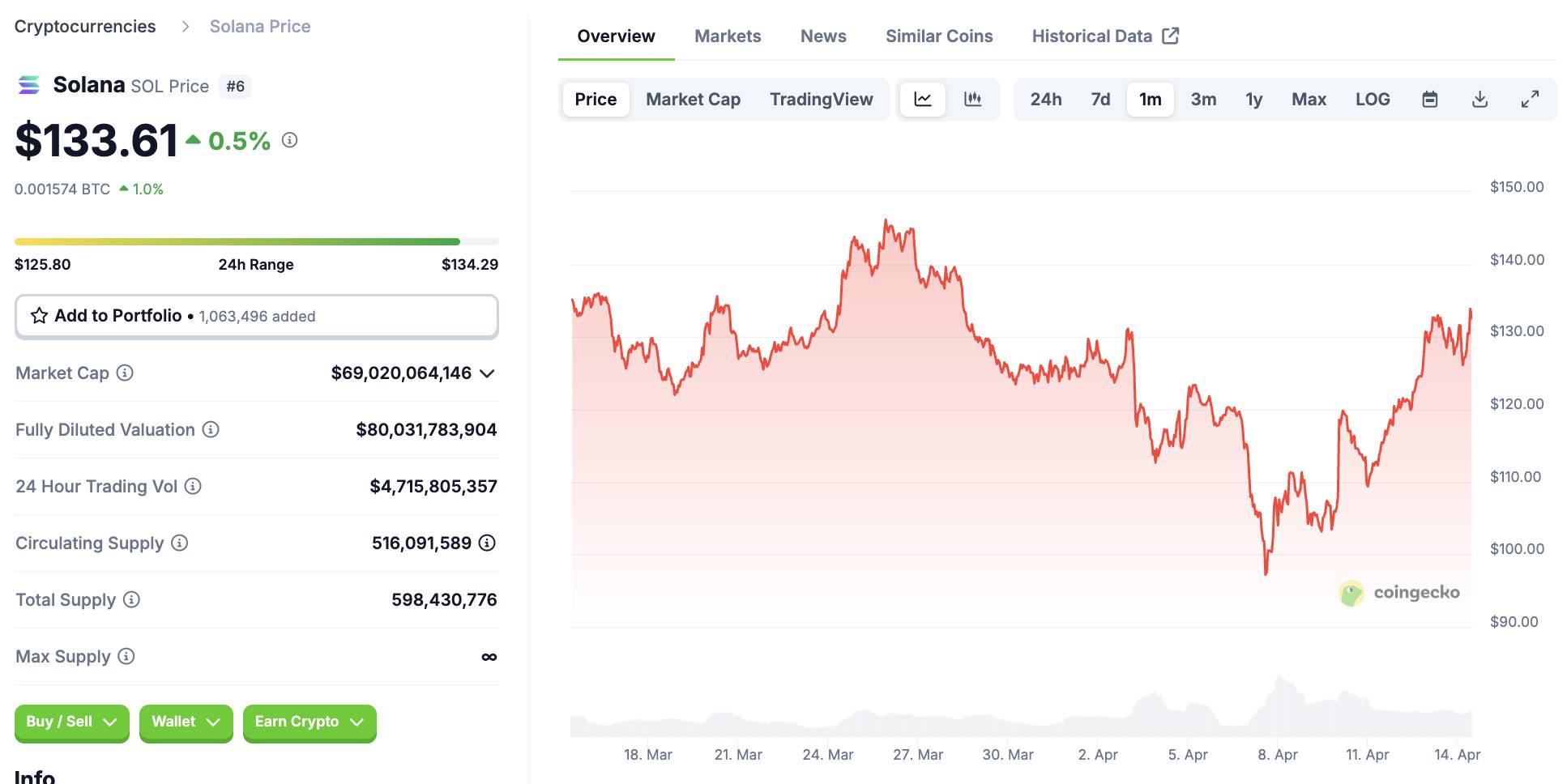Go to Cryptocurrencies breadcrumb
The image size is (1567, 784).
coord(85,27)
